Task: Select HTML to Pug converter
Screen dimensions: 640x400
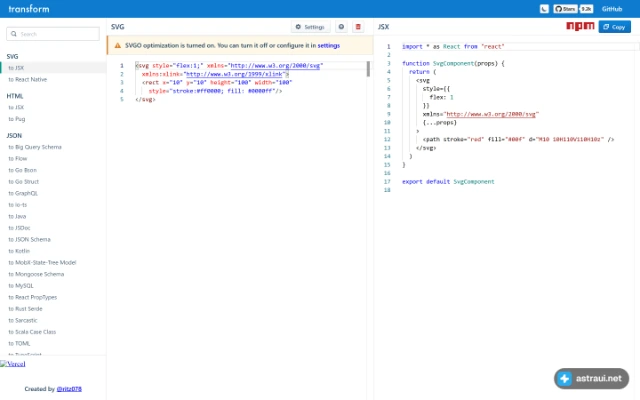Action: coord(17,119)
